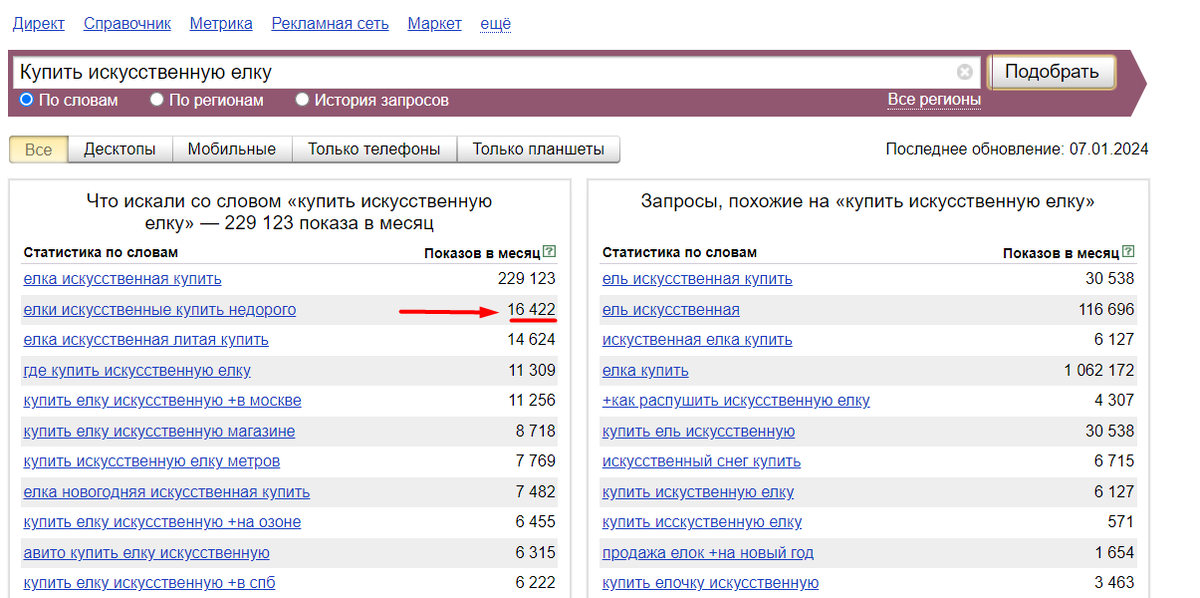1200x598 pixels.
Task: Click the impressions value '1 062 172'
Action: coord(1099,371)
